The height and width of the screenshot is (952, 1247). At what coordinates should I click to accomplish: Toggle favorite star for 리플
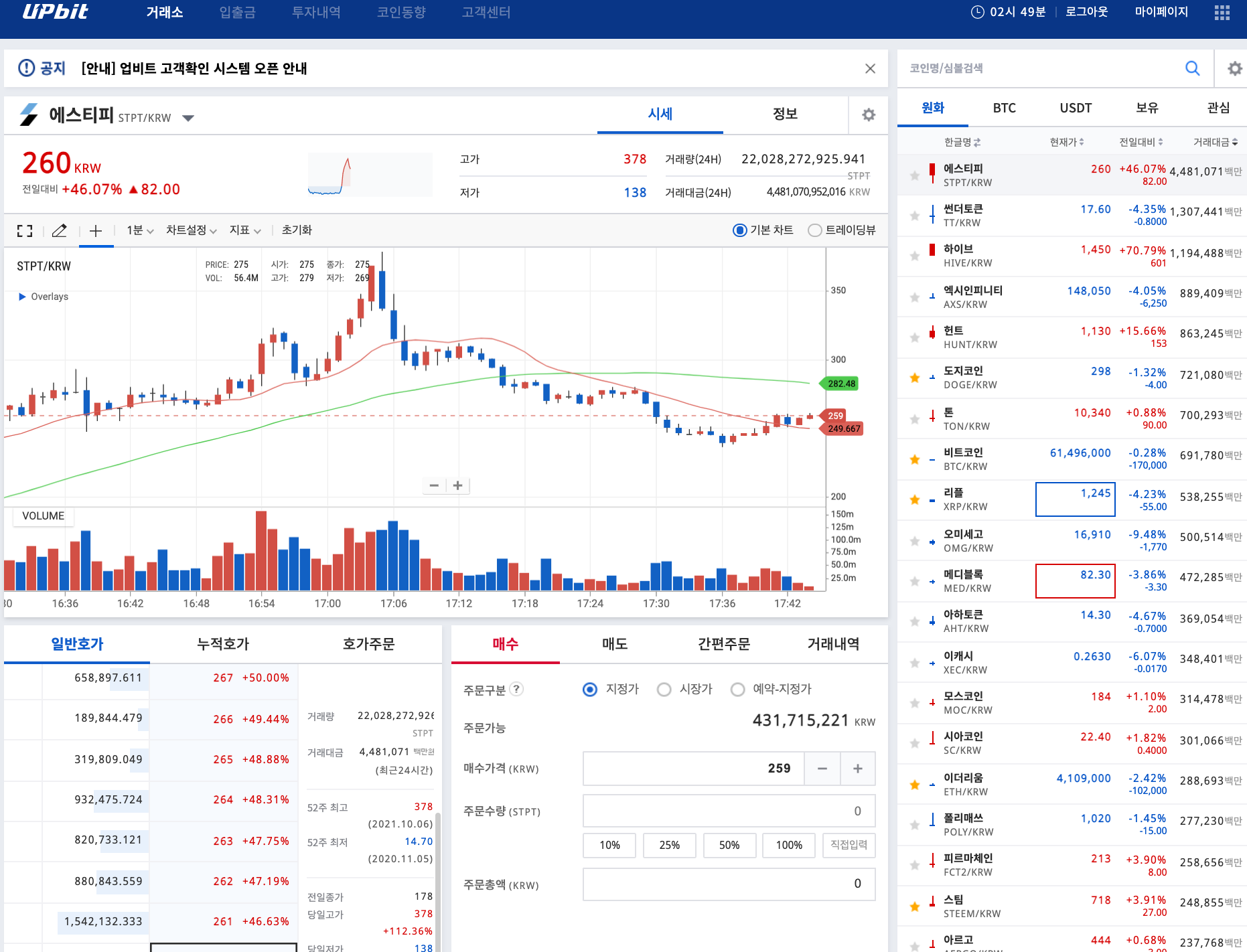pyautogui.click(x=914, y=499)
